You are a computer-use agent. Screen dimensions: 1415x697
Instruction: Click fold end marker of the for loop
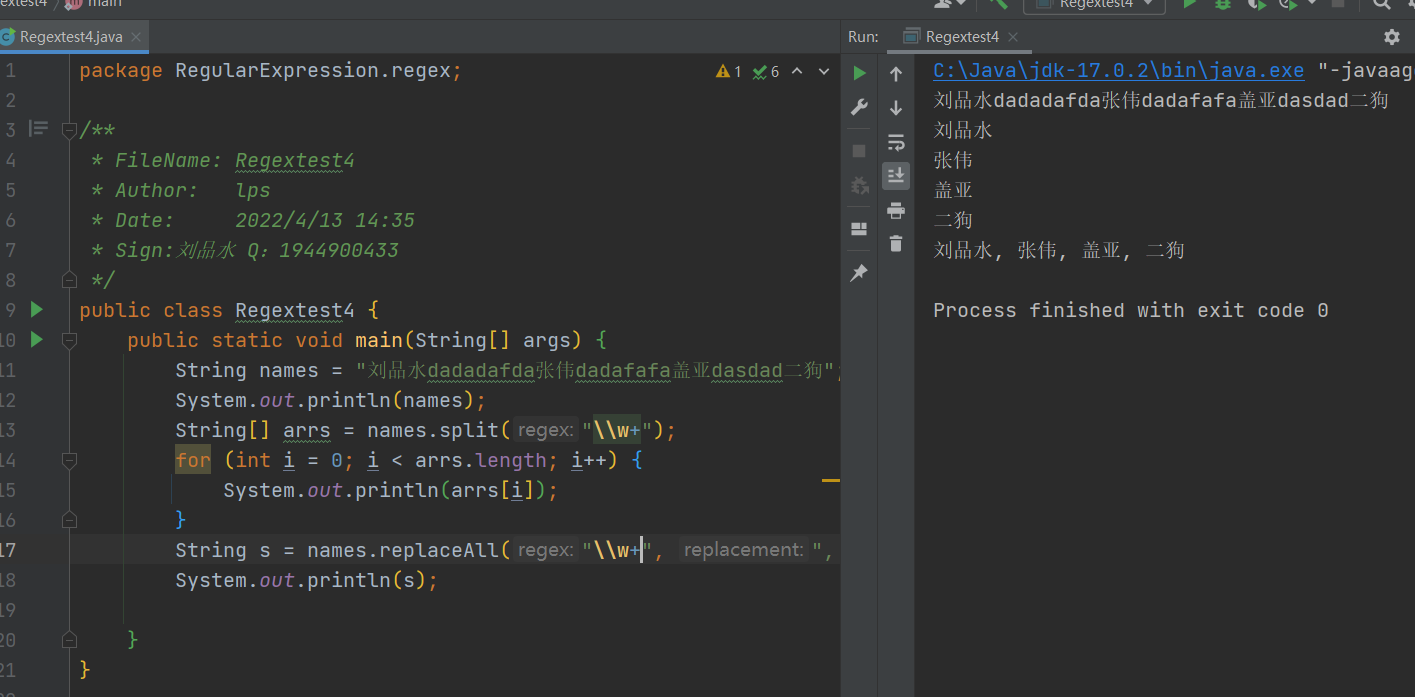tap(69, 520)
